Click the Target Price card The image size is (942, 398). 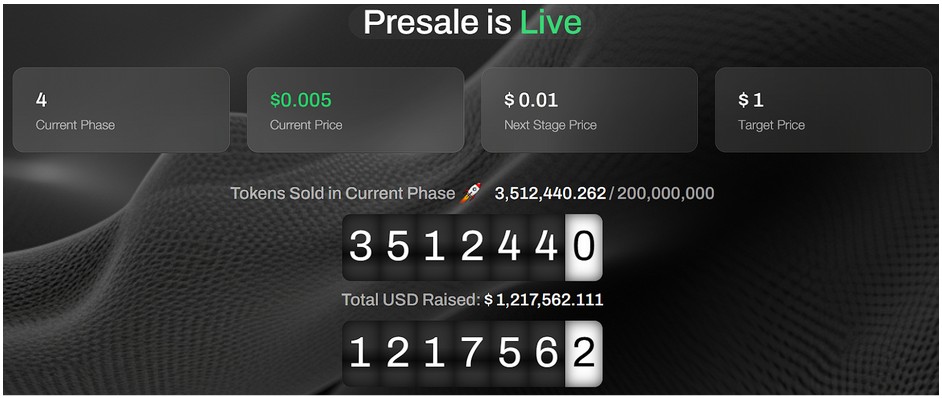(822, 109)
